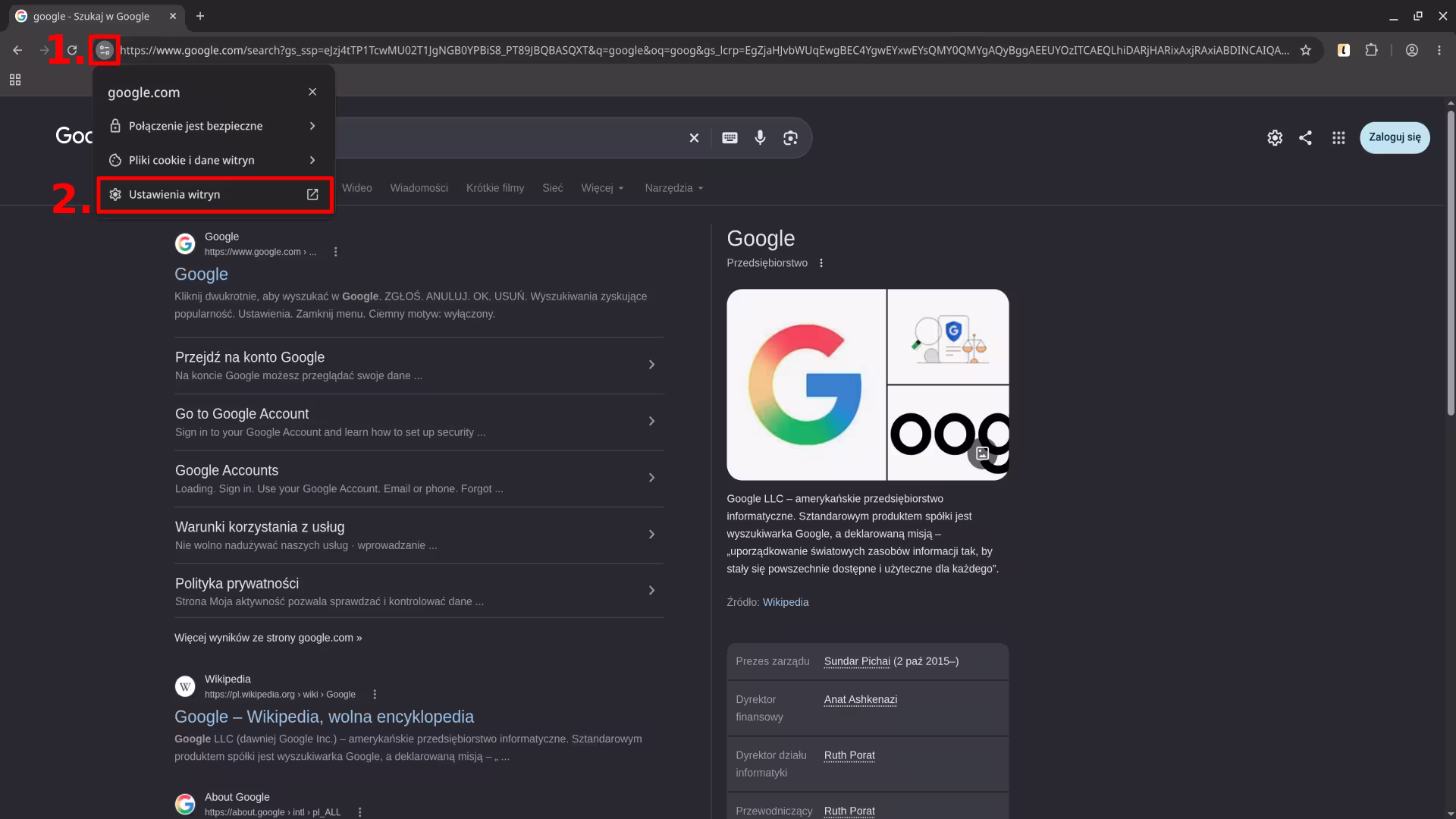Open the large Google G logo image
Viewport: 1456px width, 819px height.
806,384
